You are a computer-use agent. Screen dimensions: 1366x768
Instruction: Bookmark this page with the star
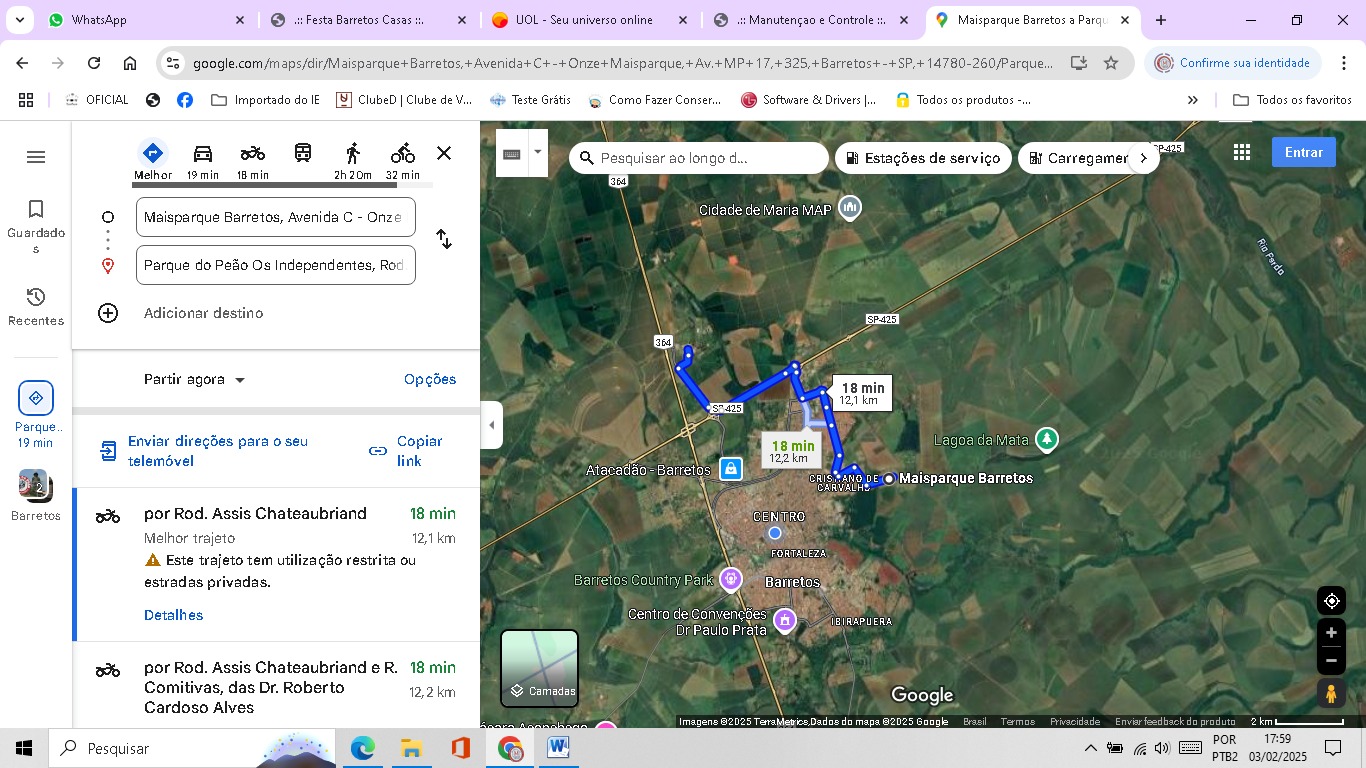point(1111,63)
